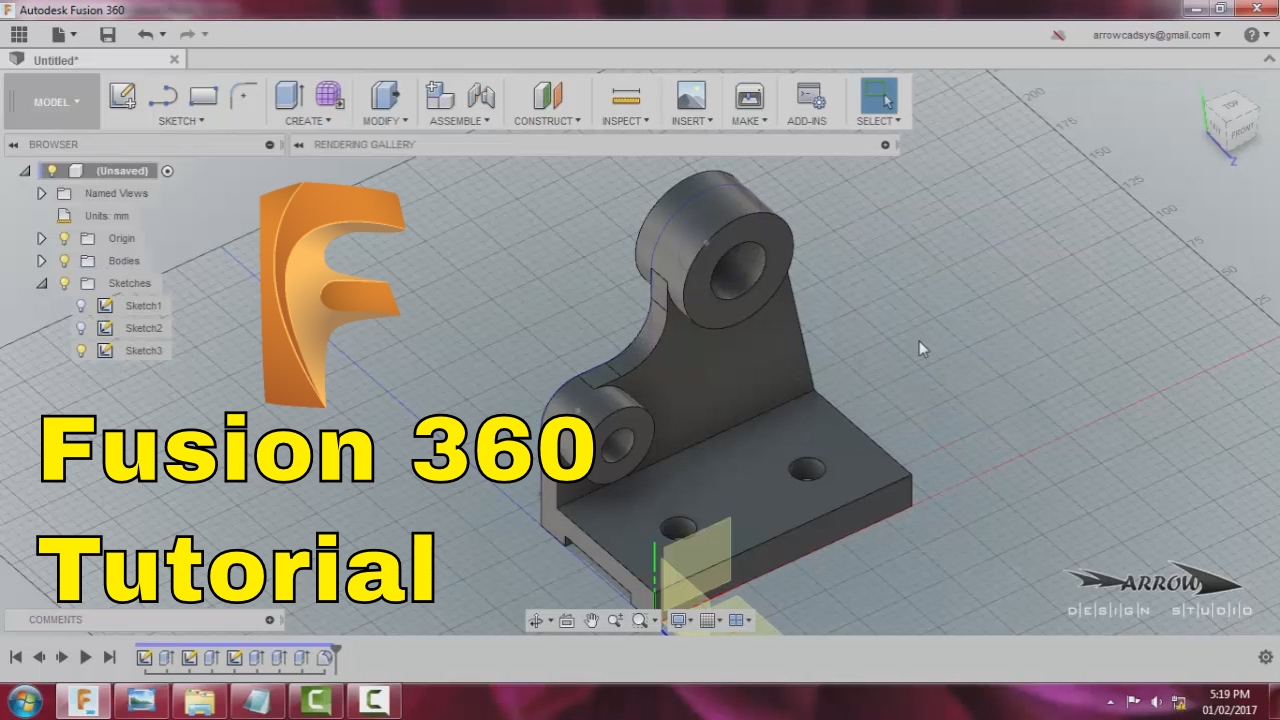Activate the Unsaved component radio button

(167, 171)
